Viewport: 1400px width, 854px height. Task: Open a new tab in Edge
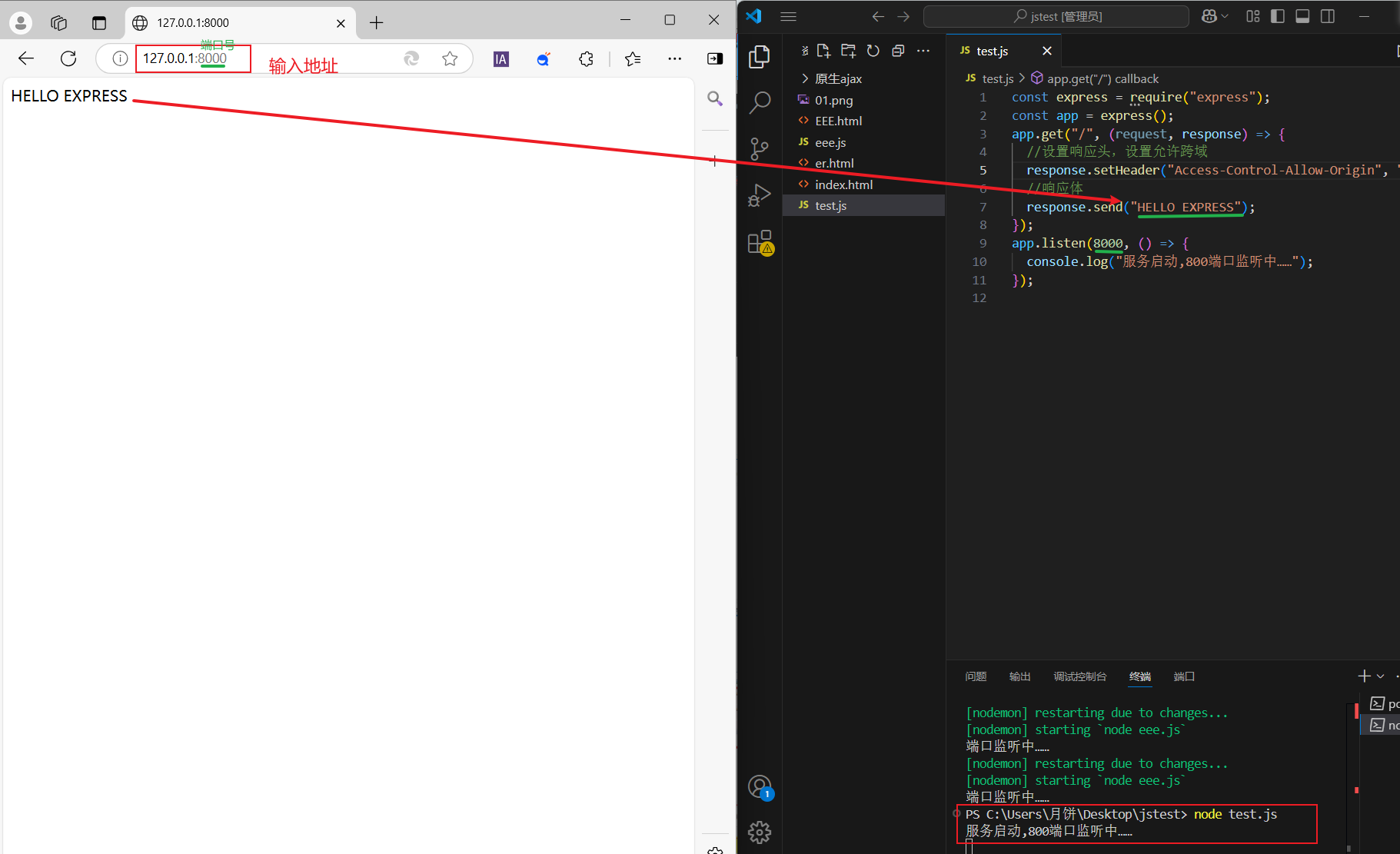tap(376, 23)
